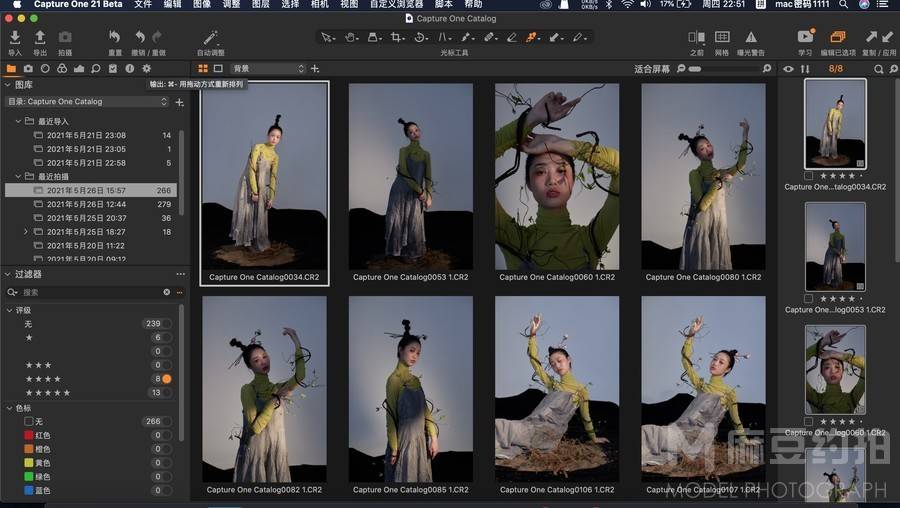Click the 曝光警告 exposure warning icon

tap(751, 37)
